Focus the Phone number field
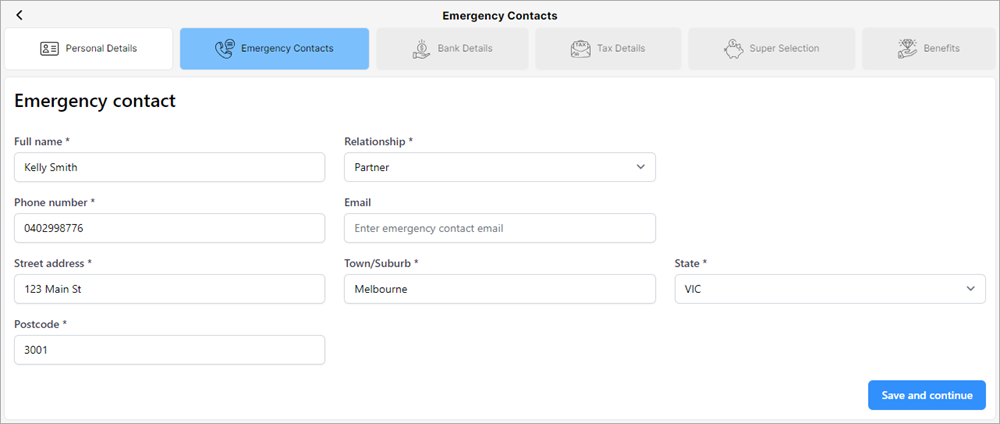This screenshot has height=424, width=1000. pyautogui.click(x=170, y=228)
